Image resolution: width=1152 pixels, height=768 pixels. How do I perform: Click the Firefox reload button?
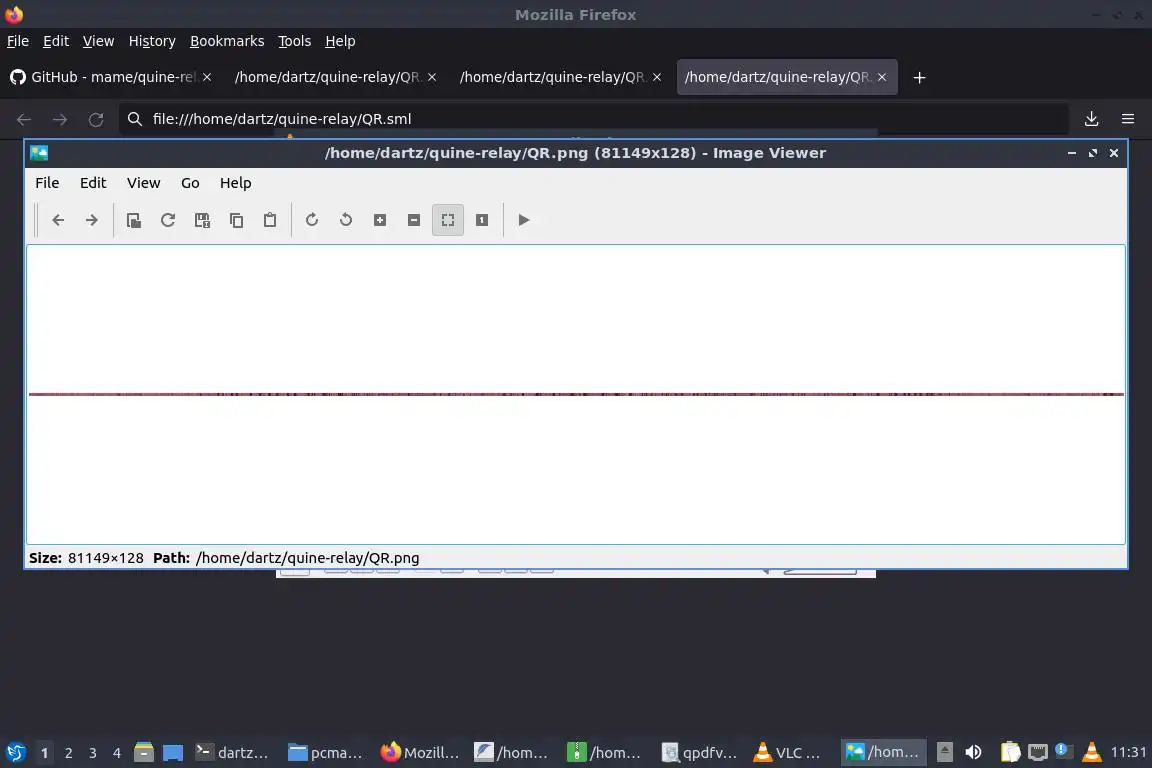point(96,119)
